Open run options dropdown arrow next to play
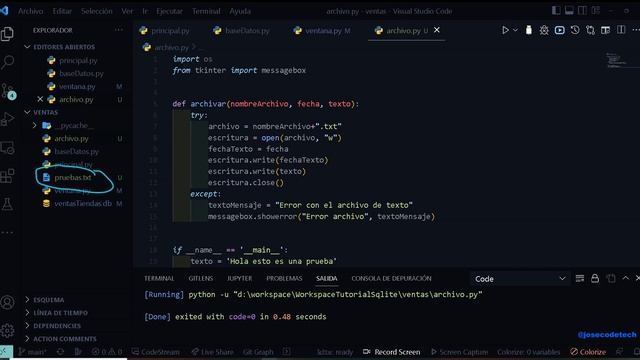 tap(515, 30)
